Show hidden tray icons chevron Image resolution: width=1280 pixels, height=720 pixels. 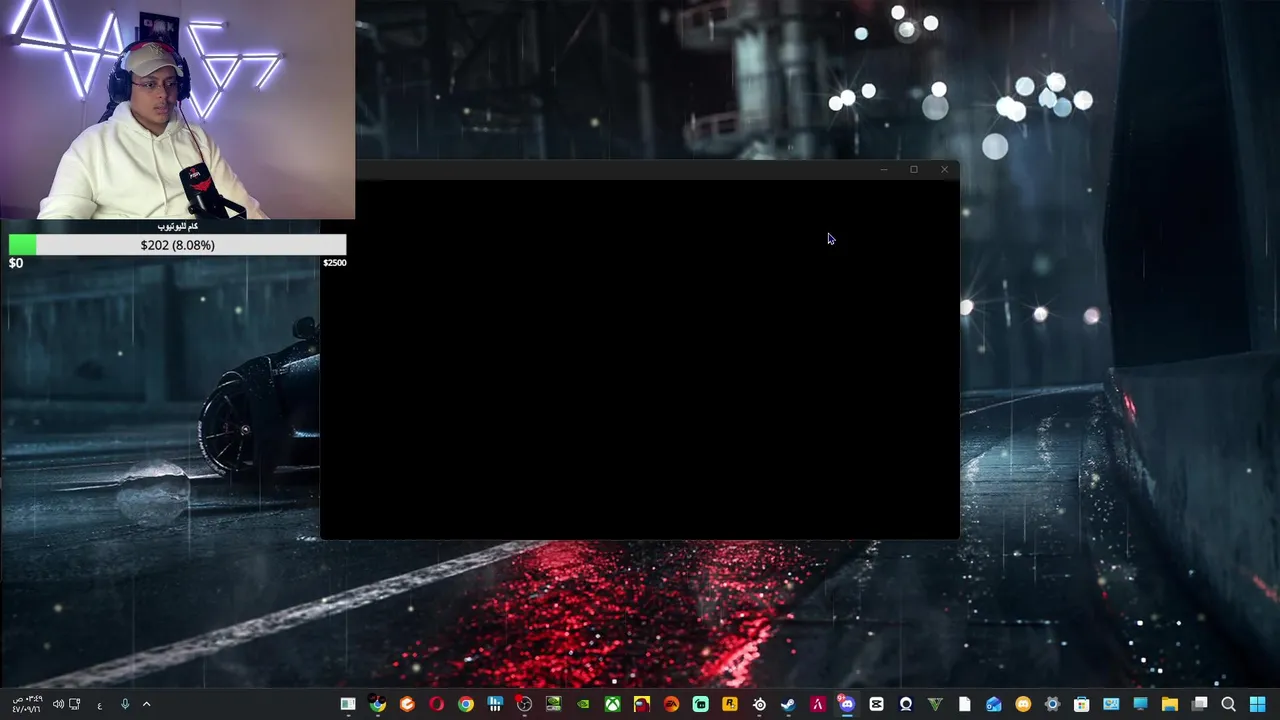[146, 705]
